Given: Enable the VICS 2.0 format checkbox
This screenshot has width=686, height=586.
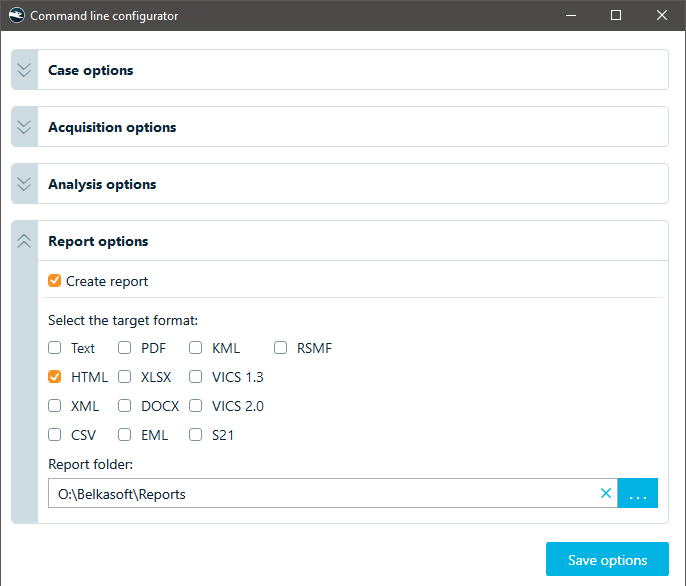Looking at the screenshot, I should tap(196, 406).
